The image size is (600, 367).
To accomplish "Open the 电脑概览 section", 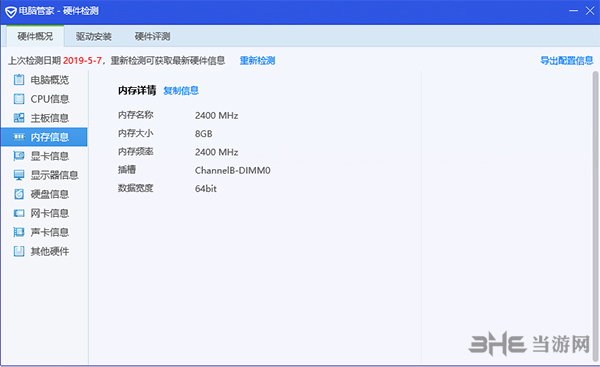I will 44,80.
